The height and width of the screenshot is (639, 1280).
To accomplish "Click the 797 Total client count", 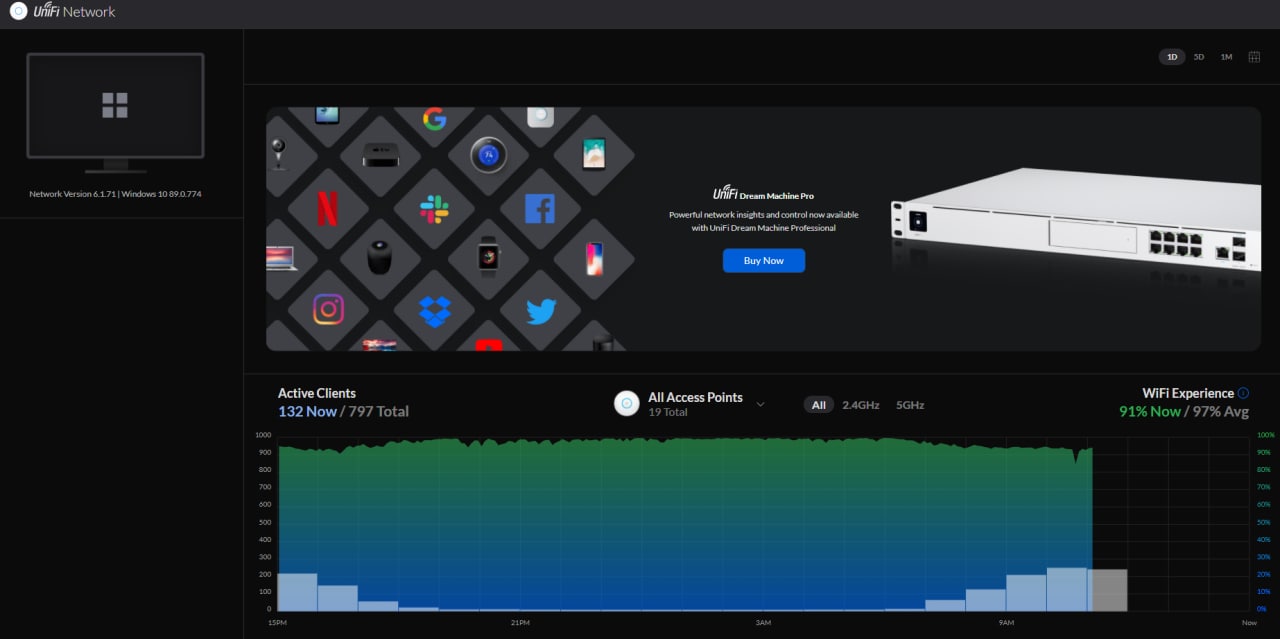I will (379, 411).
